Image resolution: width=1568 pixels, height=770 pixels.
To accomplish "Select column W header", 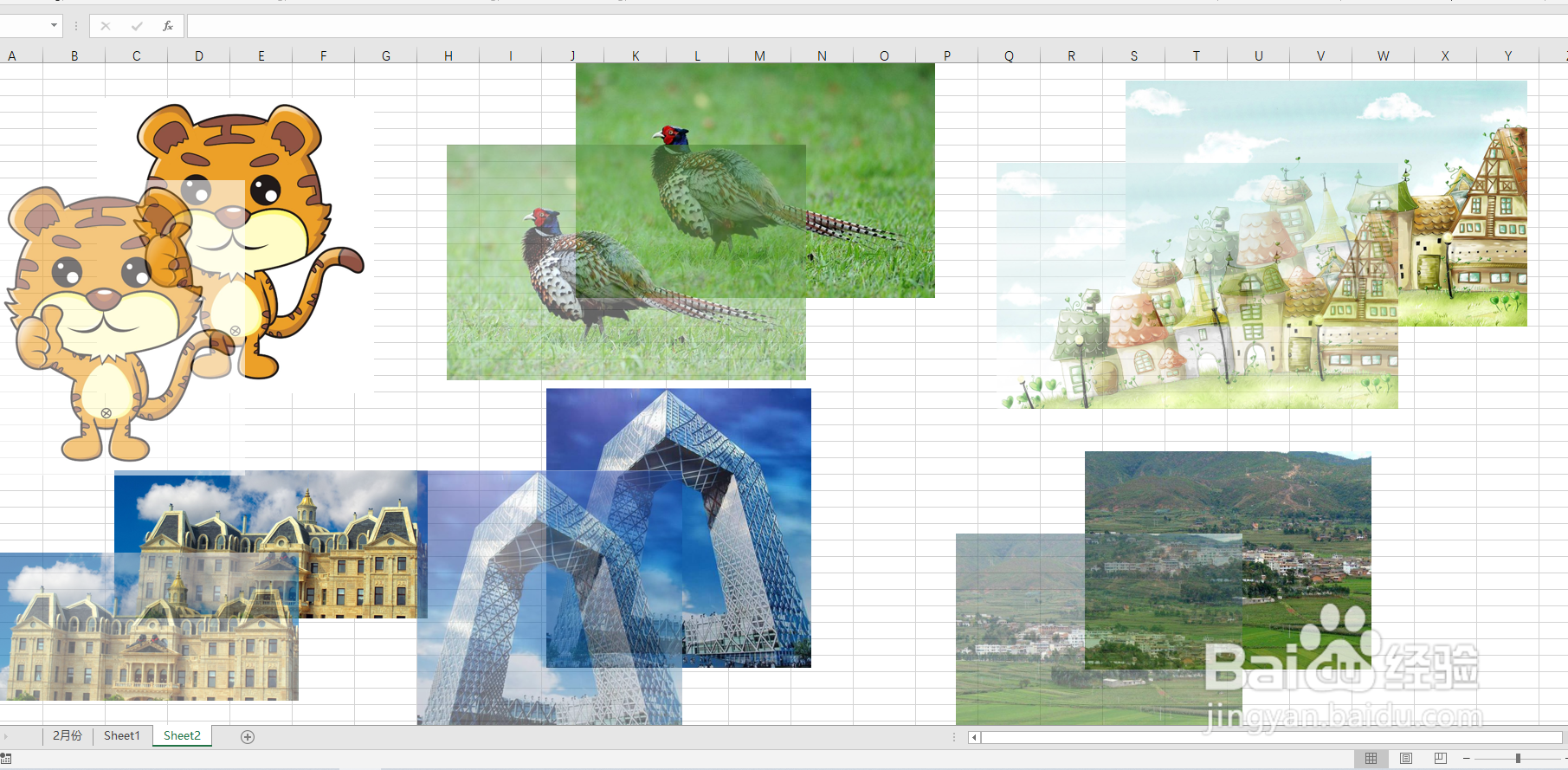I will [1384, 55].
